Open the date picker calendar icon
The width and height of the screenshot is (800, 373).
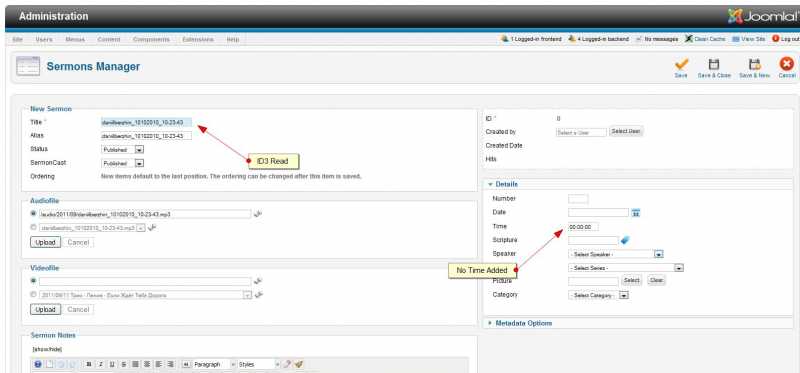[x=636, y=213]
